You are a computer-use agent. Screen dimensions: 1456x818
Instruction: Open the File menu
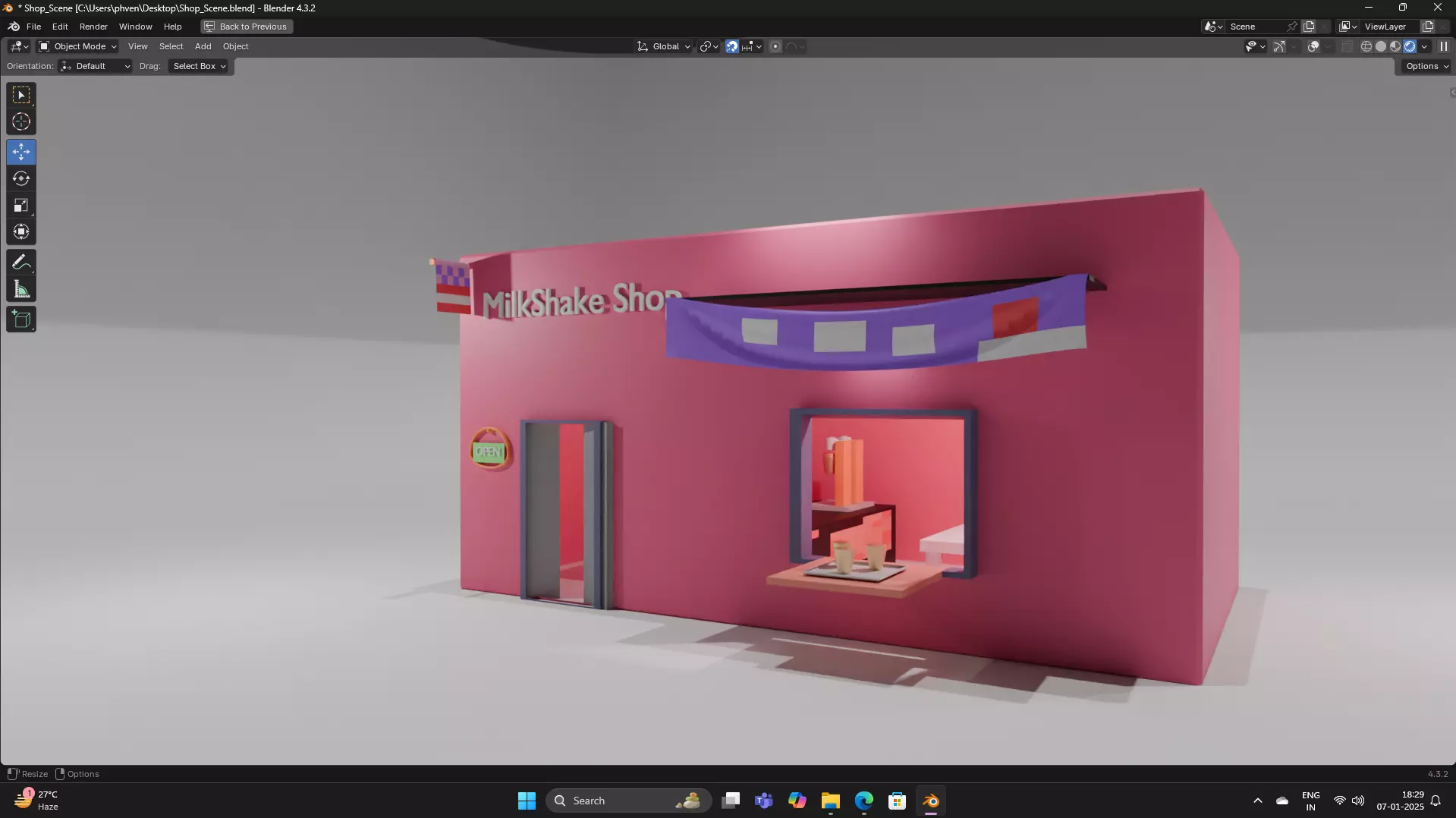33,27
